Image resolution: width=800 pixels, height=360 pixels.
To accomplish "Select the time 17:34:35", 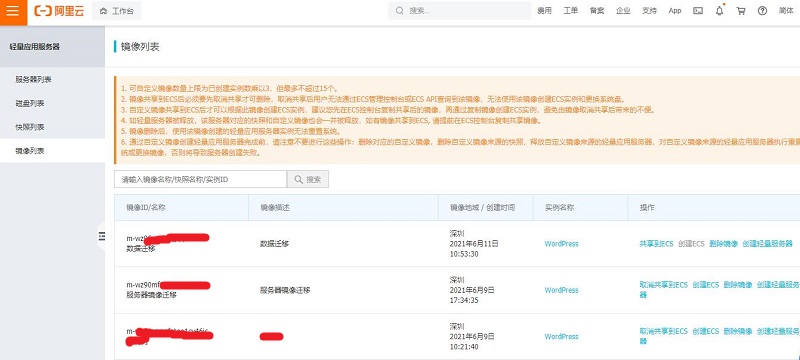I will pyautogui.click(x=464, y=300).
